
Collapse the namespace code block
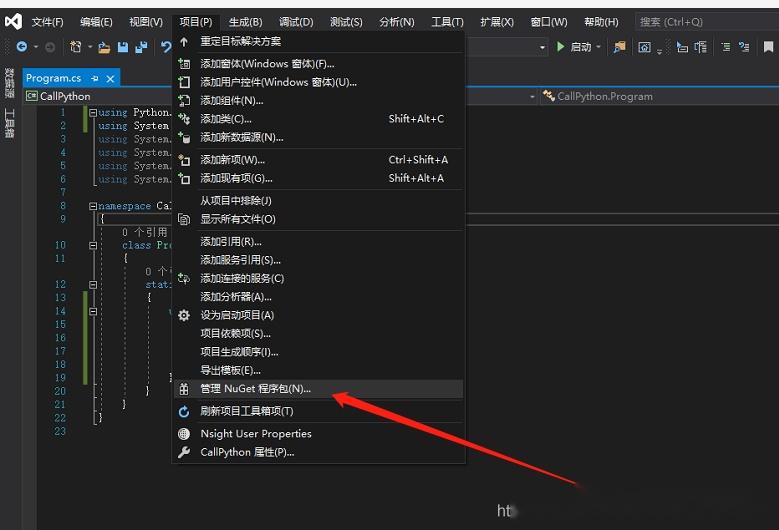pos(93,206)
